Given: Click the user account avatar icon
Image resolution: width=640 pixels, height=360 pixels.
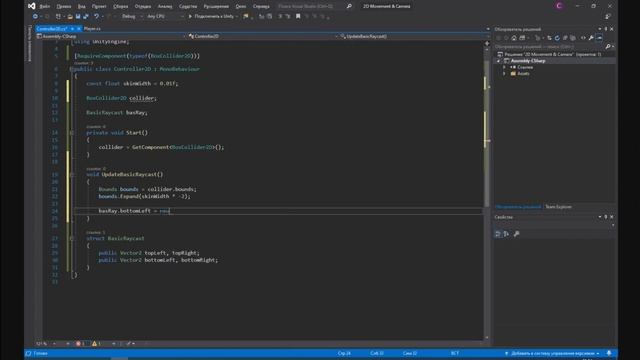Looking at the screenshot, I should [559, 6].
